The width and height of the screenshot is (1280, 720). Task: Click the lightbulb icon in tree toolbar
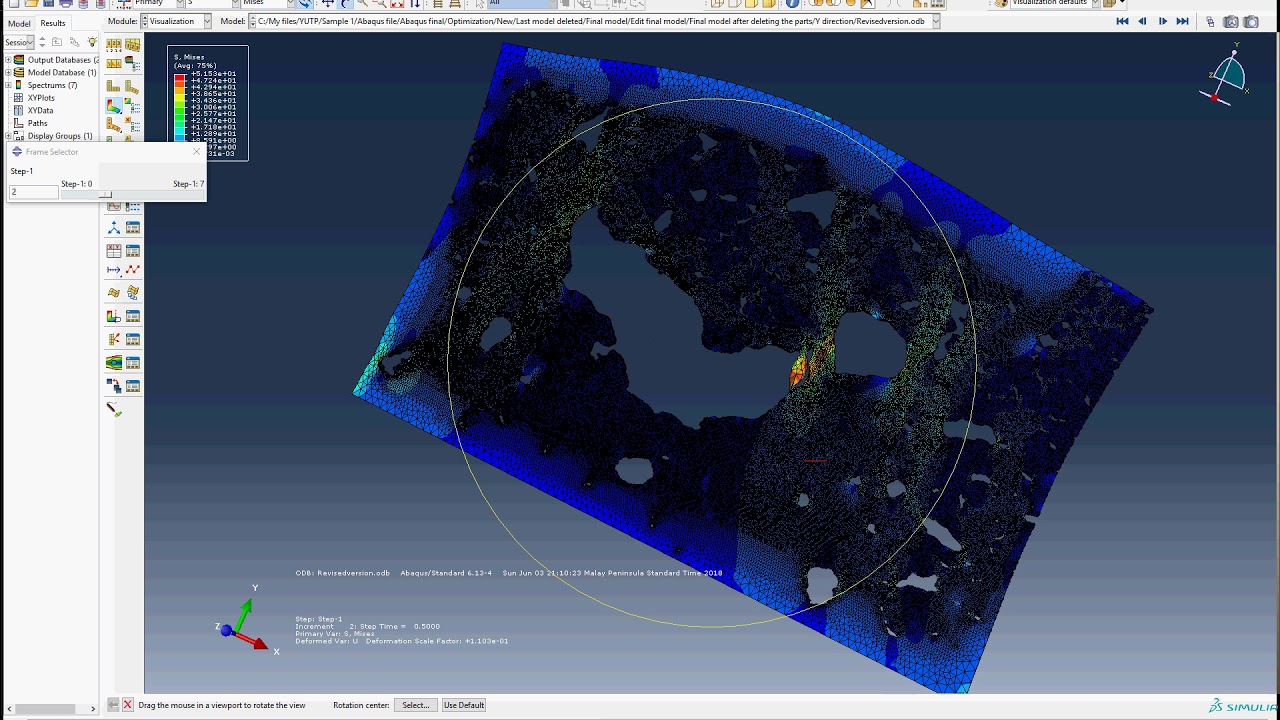(x=92, y=42)
